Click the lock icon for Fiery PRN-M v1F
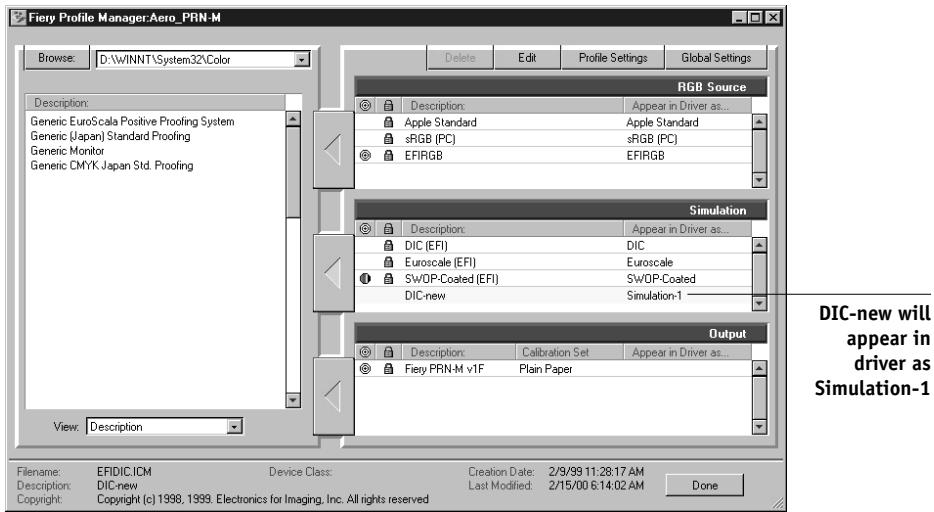Image resolution: width=934 pixels, height=512 pixels. coord(388,369)
